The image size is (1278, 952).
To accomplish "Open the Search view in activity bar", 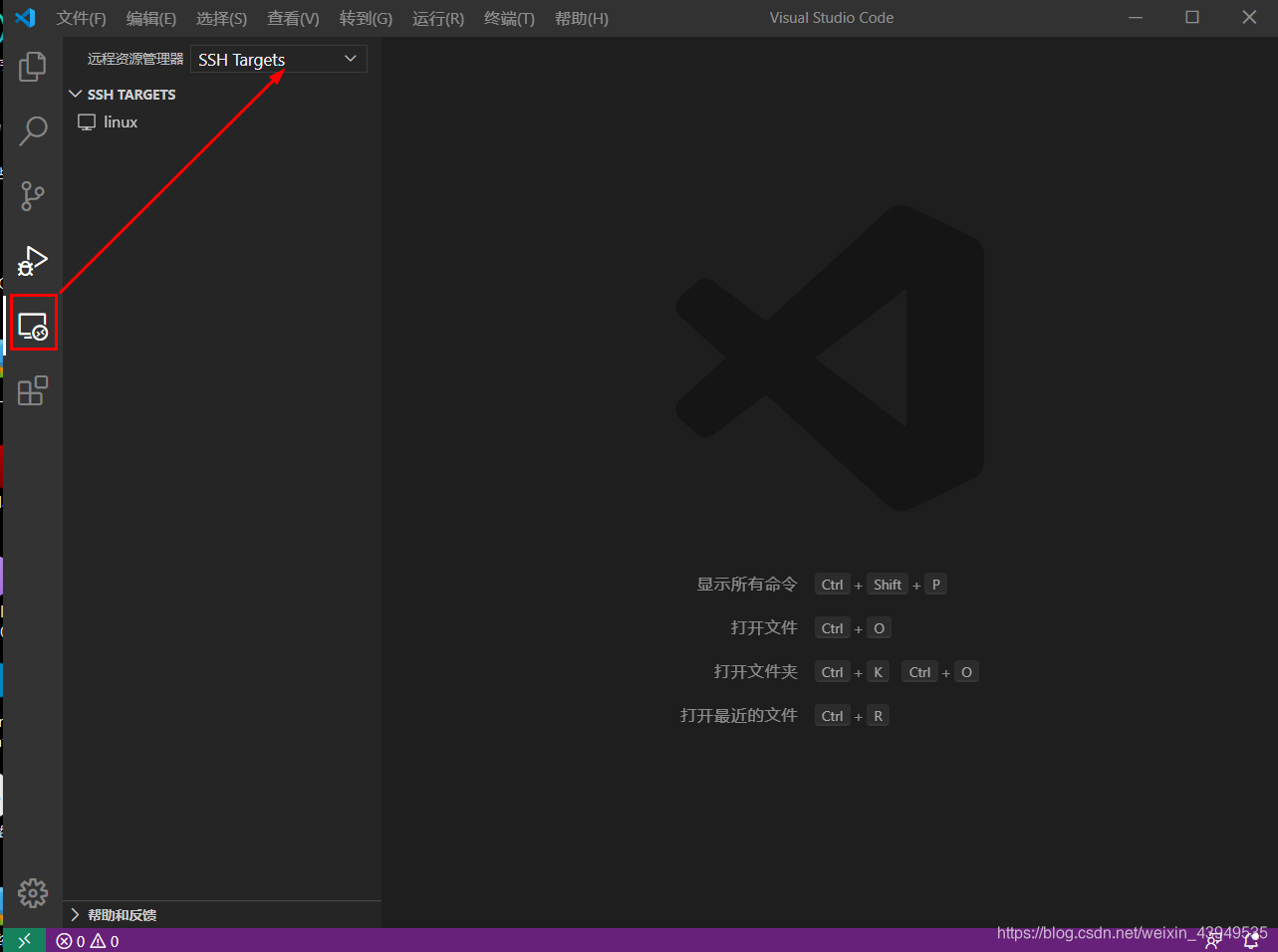I will pos(33,130).
